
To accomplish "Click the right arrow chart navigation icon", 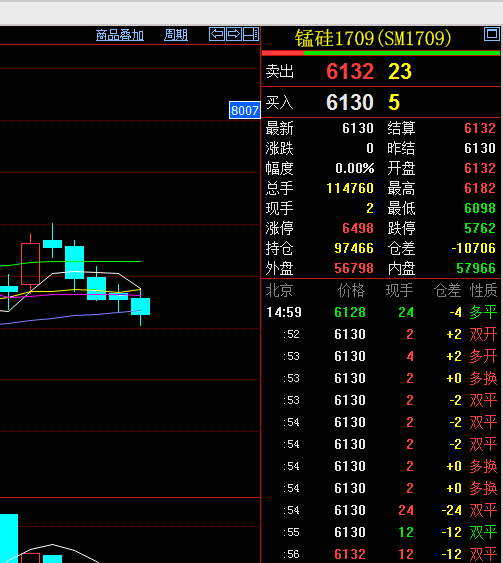I will pyautogui.click(x=234, y=34).
